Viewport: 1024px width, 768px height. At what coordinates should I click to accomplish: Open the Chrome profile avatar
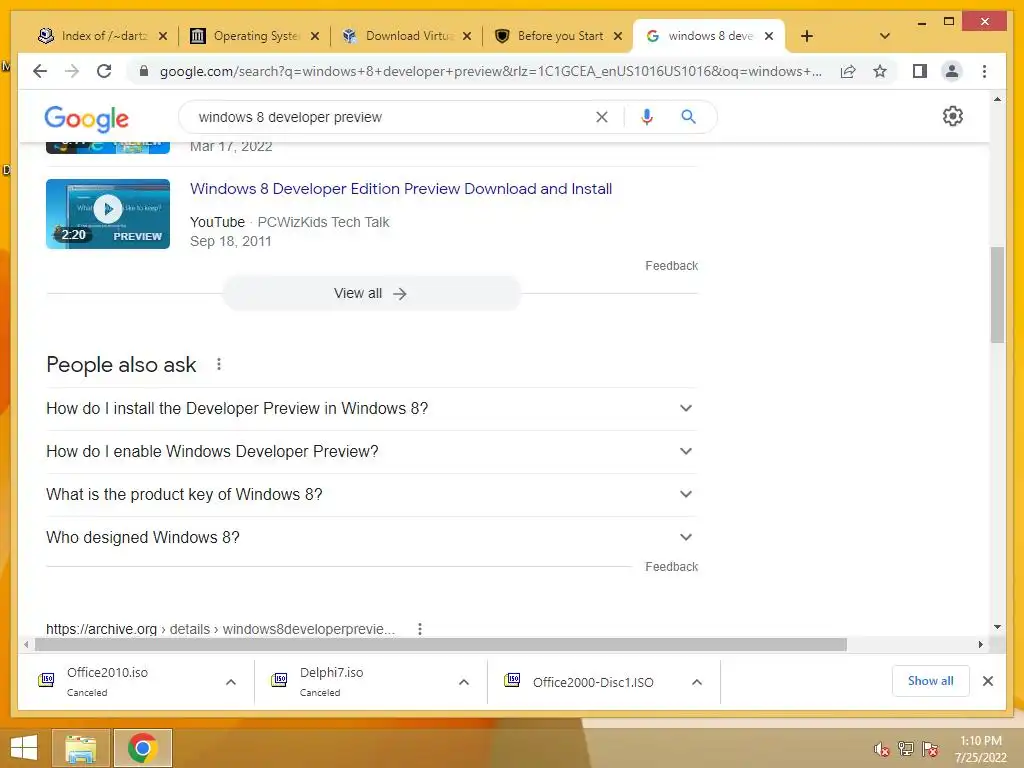pyautogui.click(x=952, y=71)
